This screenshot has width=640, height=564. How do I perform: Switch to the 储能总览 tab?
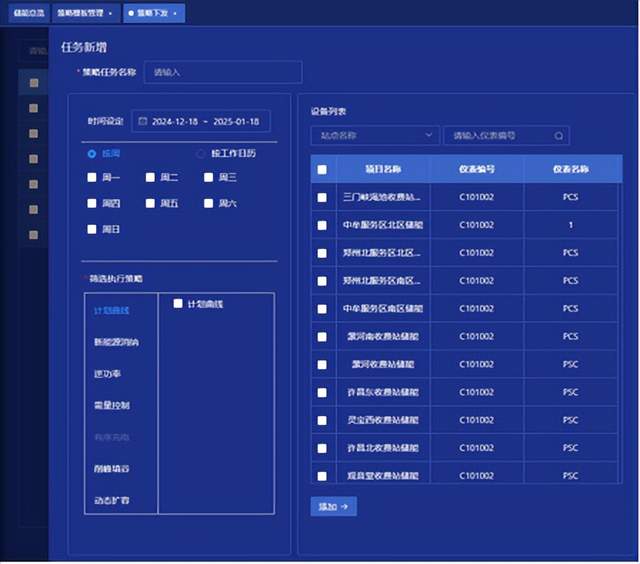coord(29,13)
